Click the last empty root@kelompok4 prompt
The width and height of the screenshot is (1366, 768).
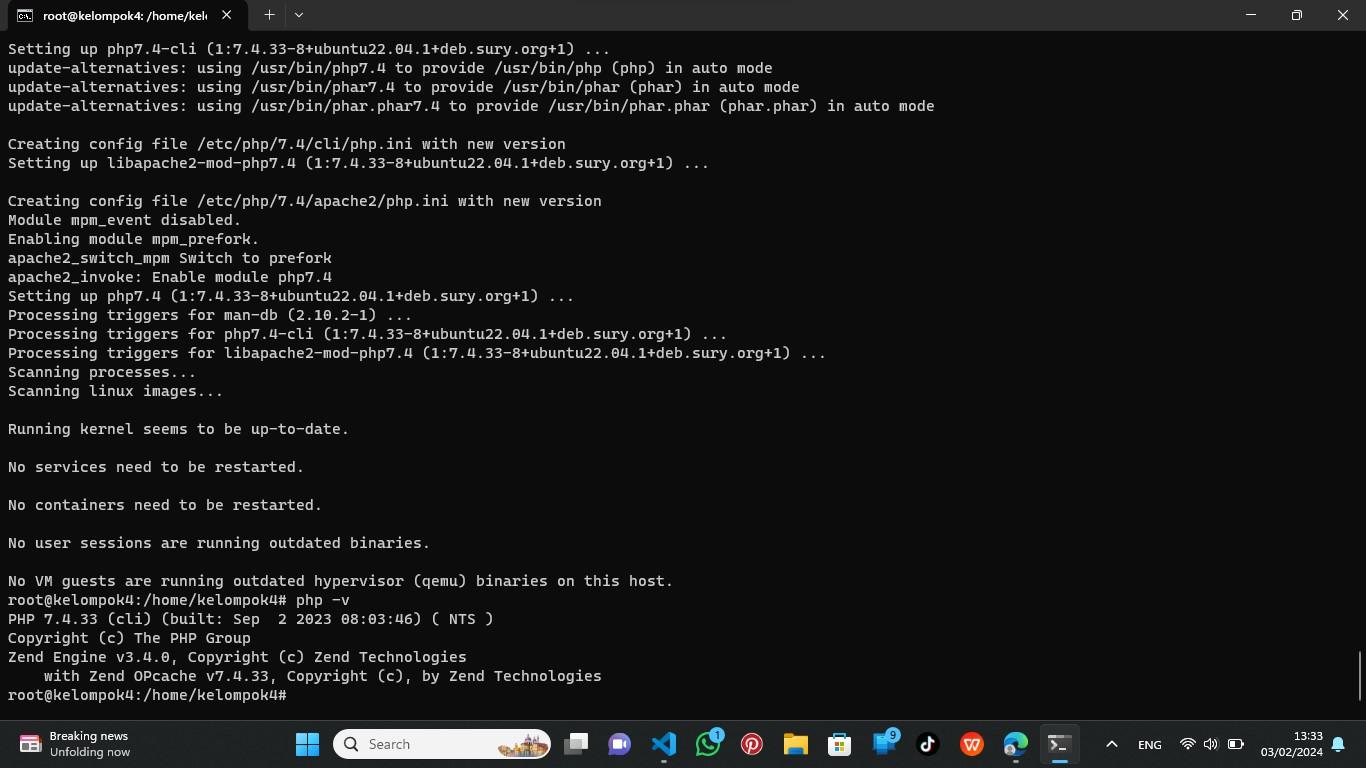click(148, 695)
